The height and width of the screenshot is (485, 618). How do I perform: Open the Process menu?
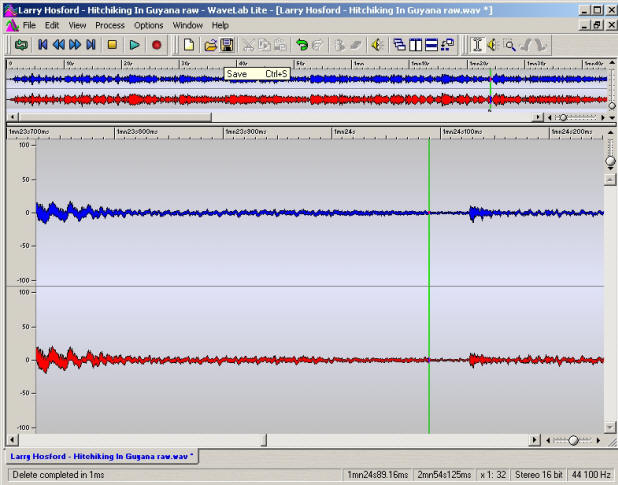(x=110, y=25)
